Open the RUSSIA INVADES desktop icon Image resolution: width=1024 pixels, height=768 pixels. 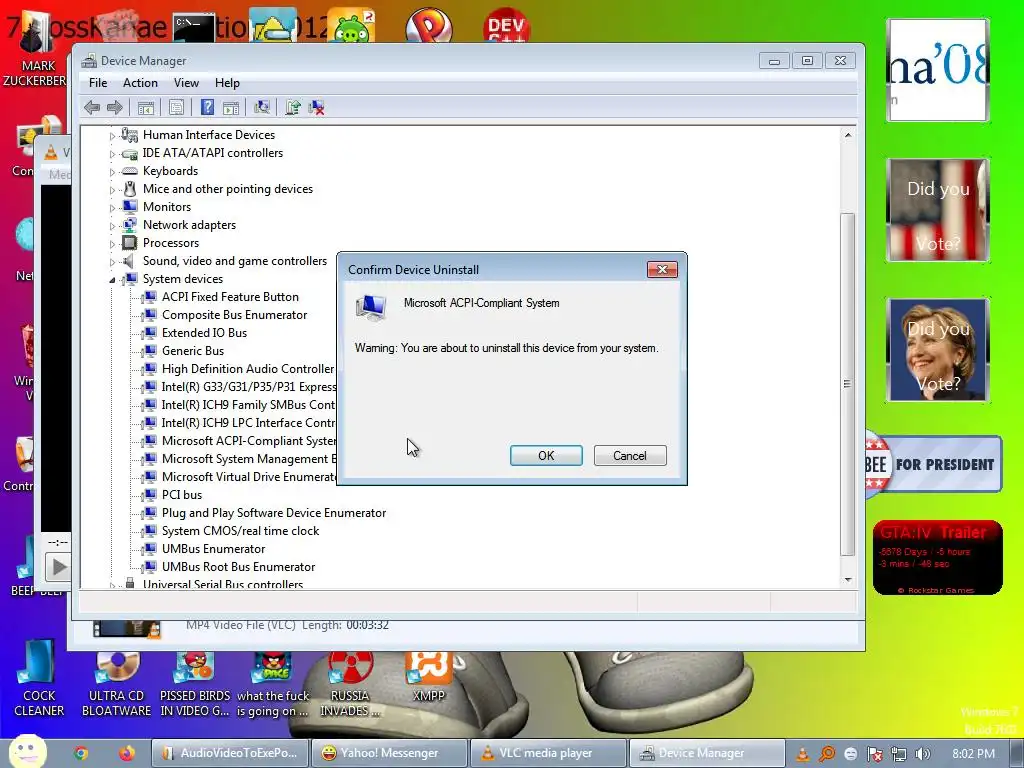[x=350, y=684]
